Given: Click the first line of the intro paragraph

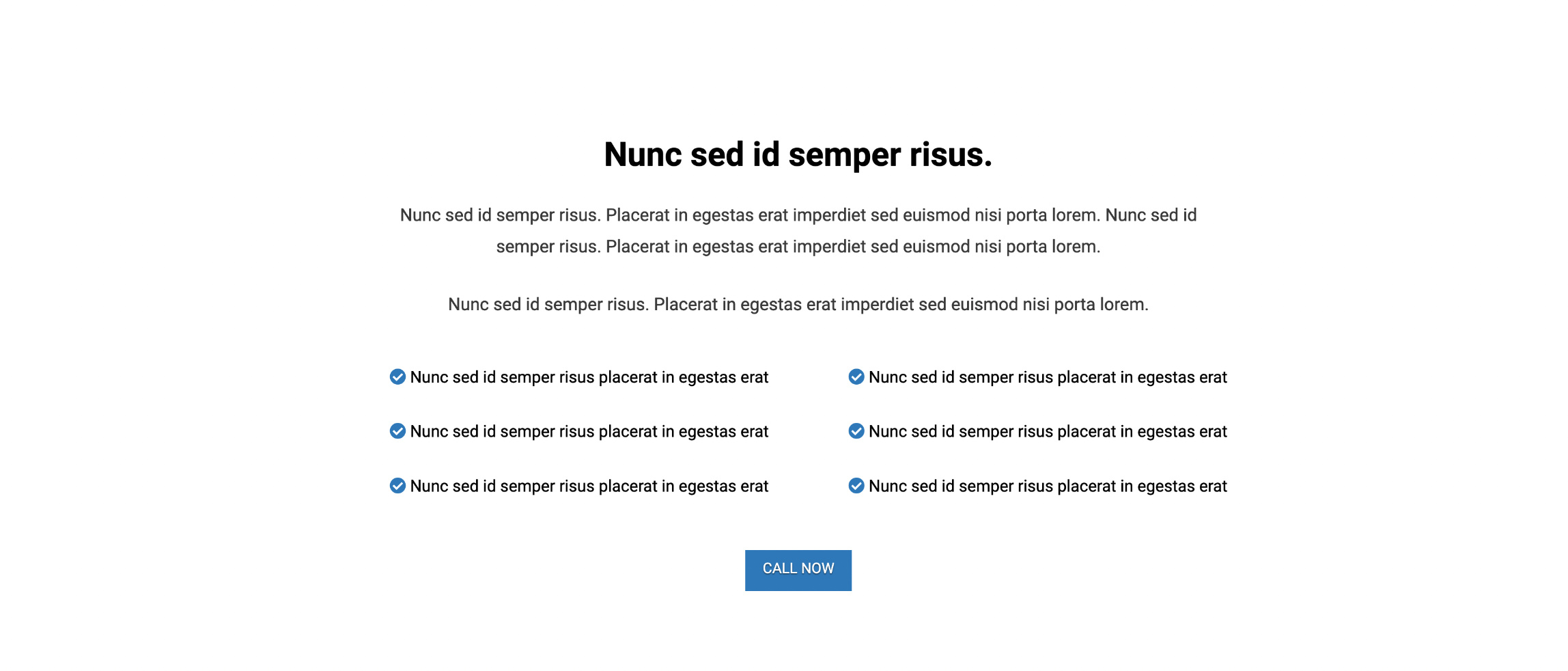Looking at the screenshot, I should [798, 215].
